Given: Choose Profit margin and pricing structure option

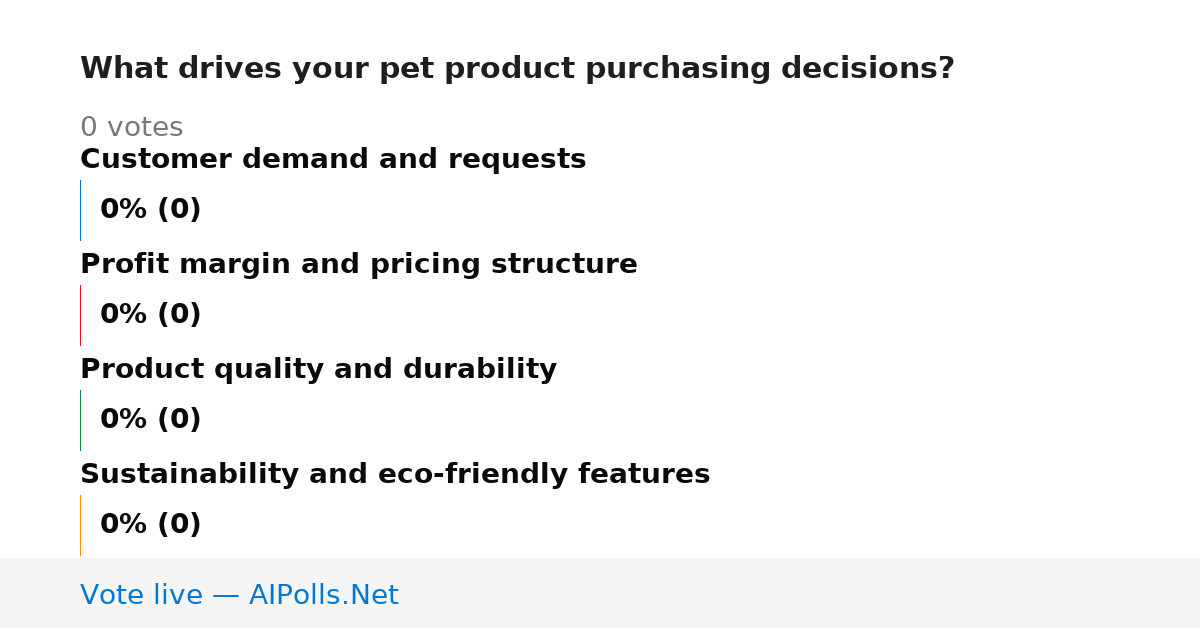Looking at the screenshot, I should point(358,264).
